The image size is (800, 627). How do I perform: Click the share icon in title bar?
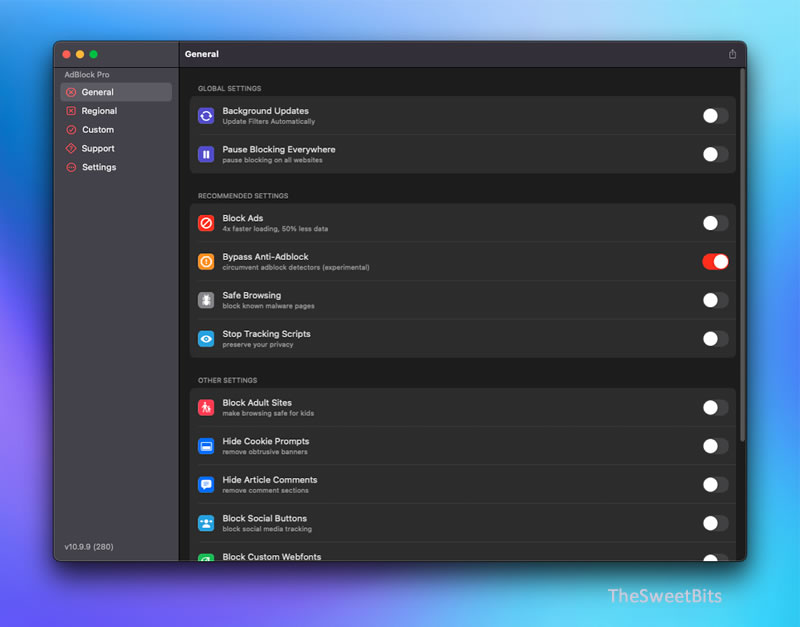point(732,54)
